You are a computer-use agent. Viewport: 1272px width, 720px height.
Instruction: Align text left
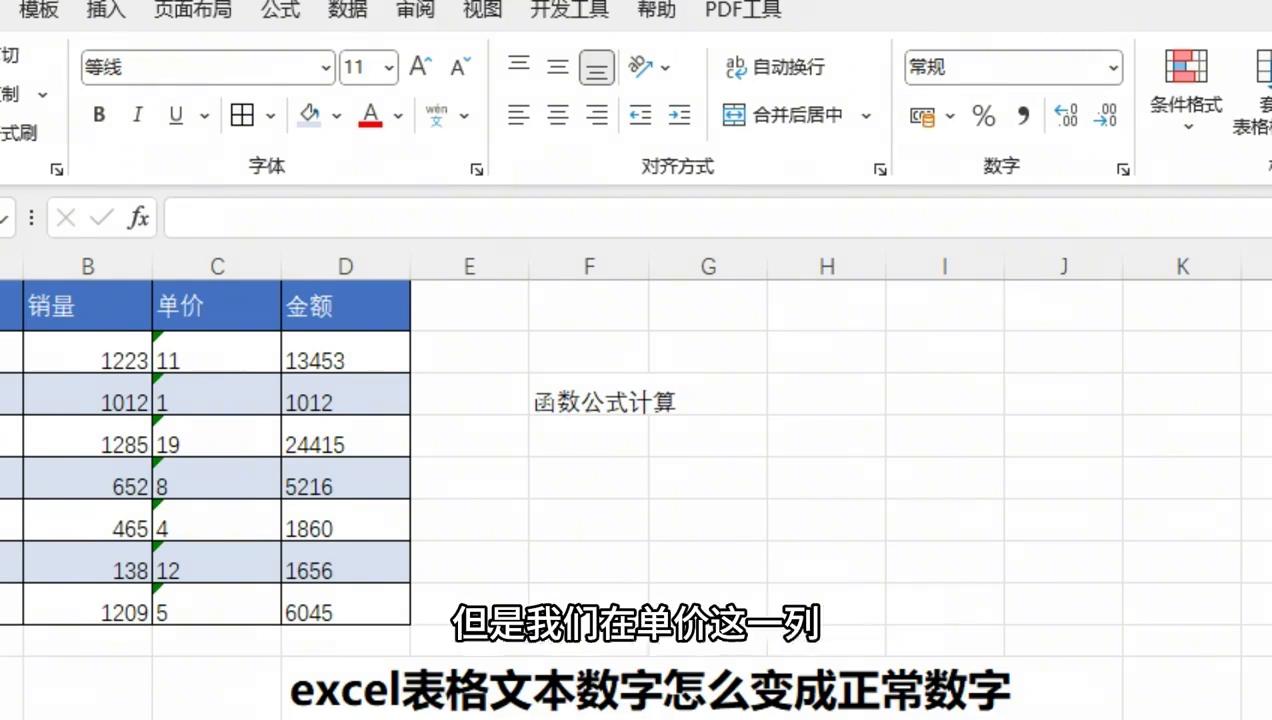518,115
